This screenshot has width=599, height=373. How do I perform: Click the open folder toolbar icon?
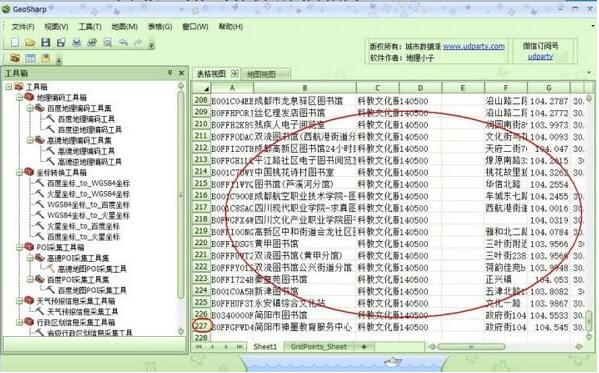click(x=30, y=42)
